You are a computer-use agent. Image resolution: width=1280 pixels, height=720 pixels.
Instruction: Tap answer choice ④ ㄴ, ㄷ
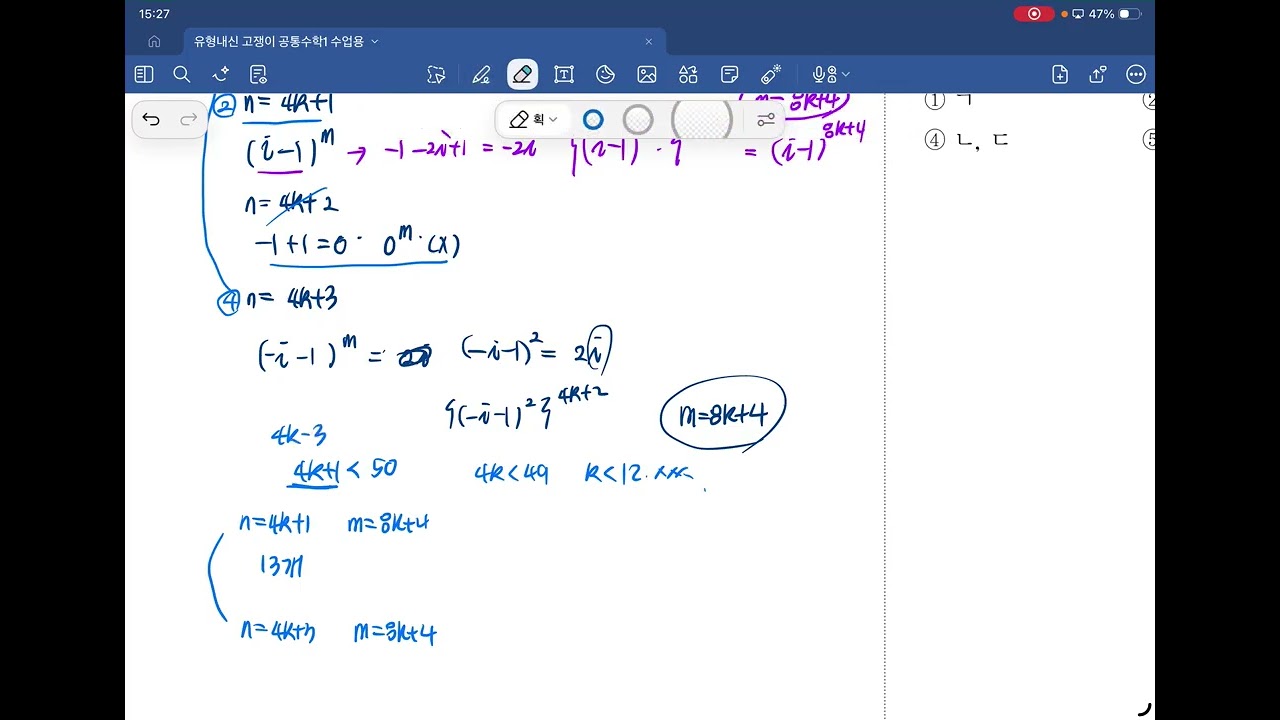[966, 140]
